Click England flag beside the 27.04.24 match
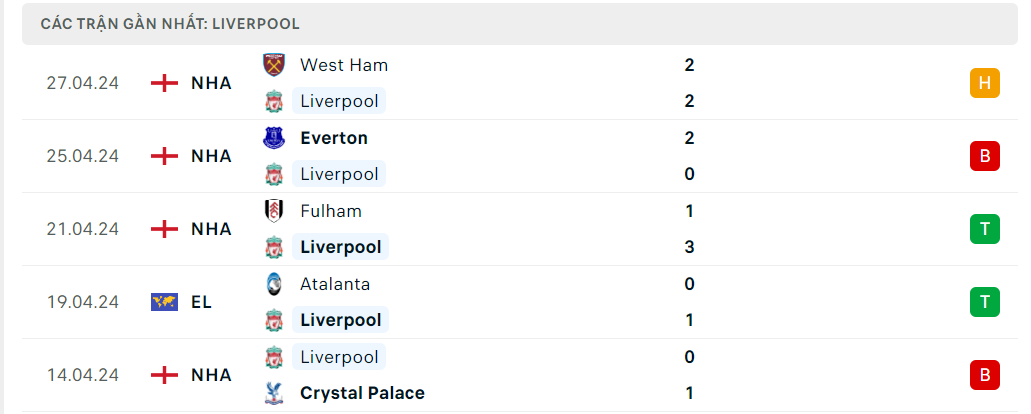This screenshot has height=414, width=1031. [x=164, y=83]
